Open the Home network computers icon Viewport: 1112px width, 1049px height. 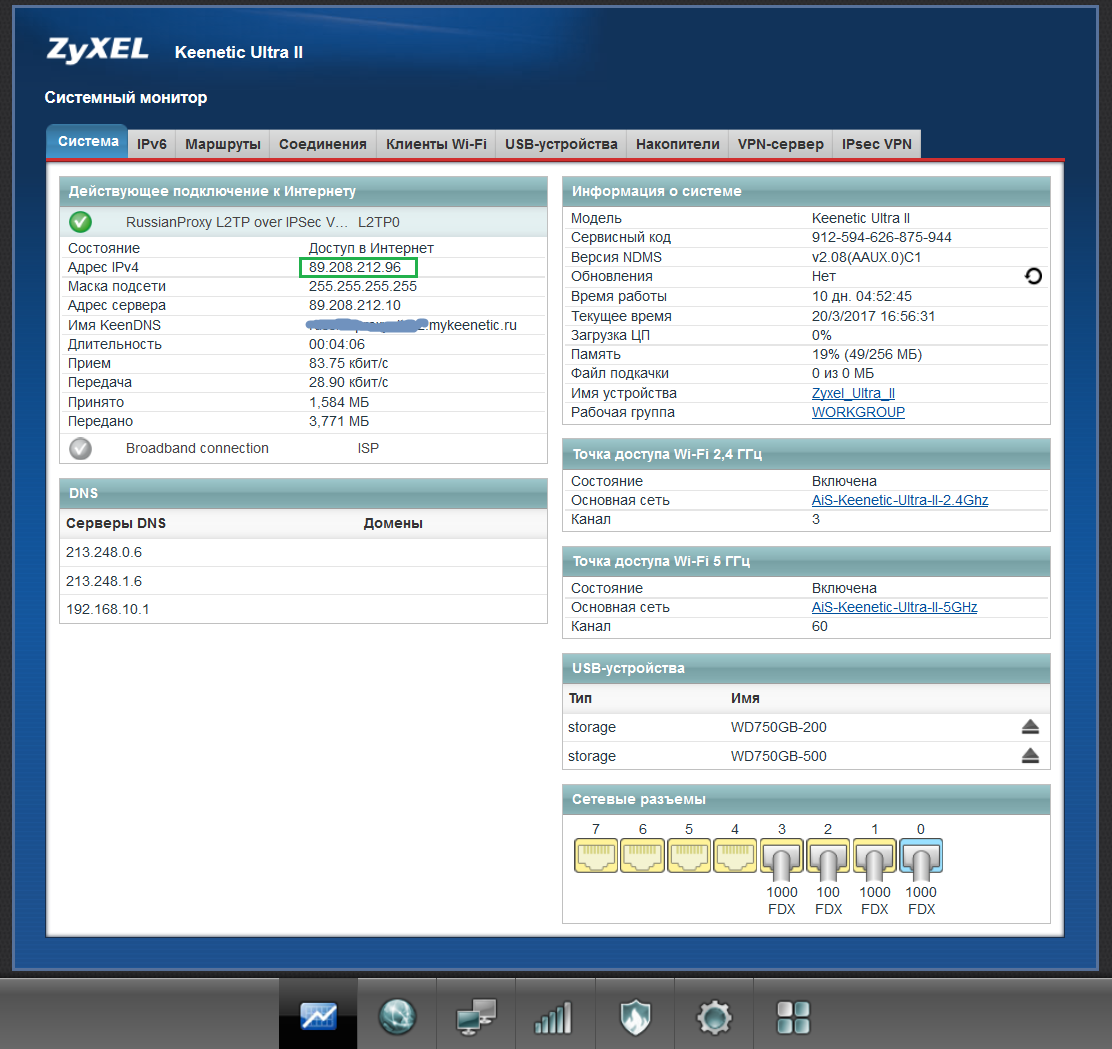pos(476,1016)
